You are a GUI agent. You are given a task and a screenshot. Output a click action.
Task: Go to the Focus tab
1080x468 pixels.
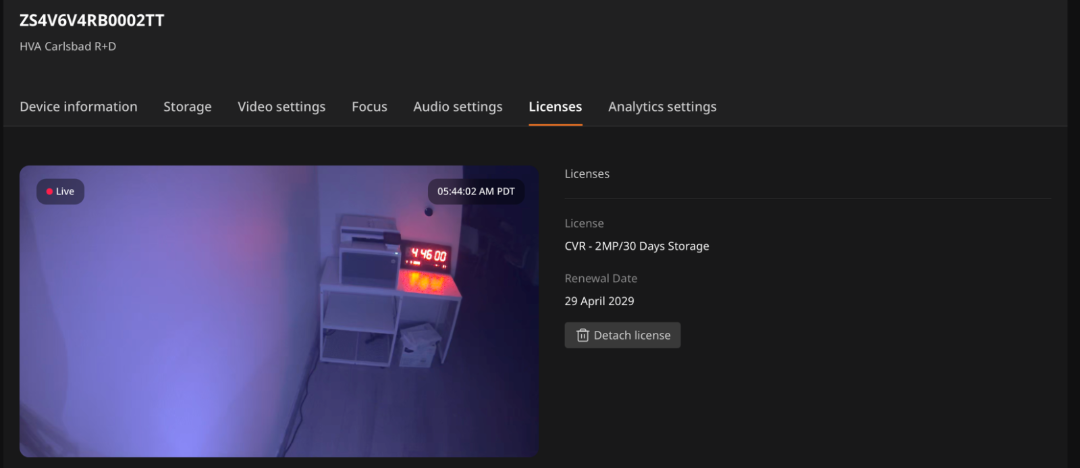[369, 107]
